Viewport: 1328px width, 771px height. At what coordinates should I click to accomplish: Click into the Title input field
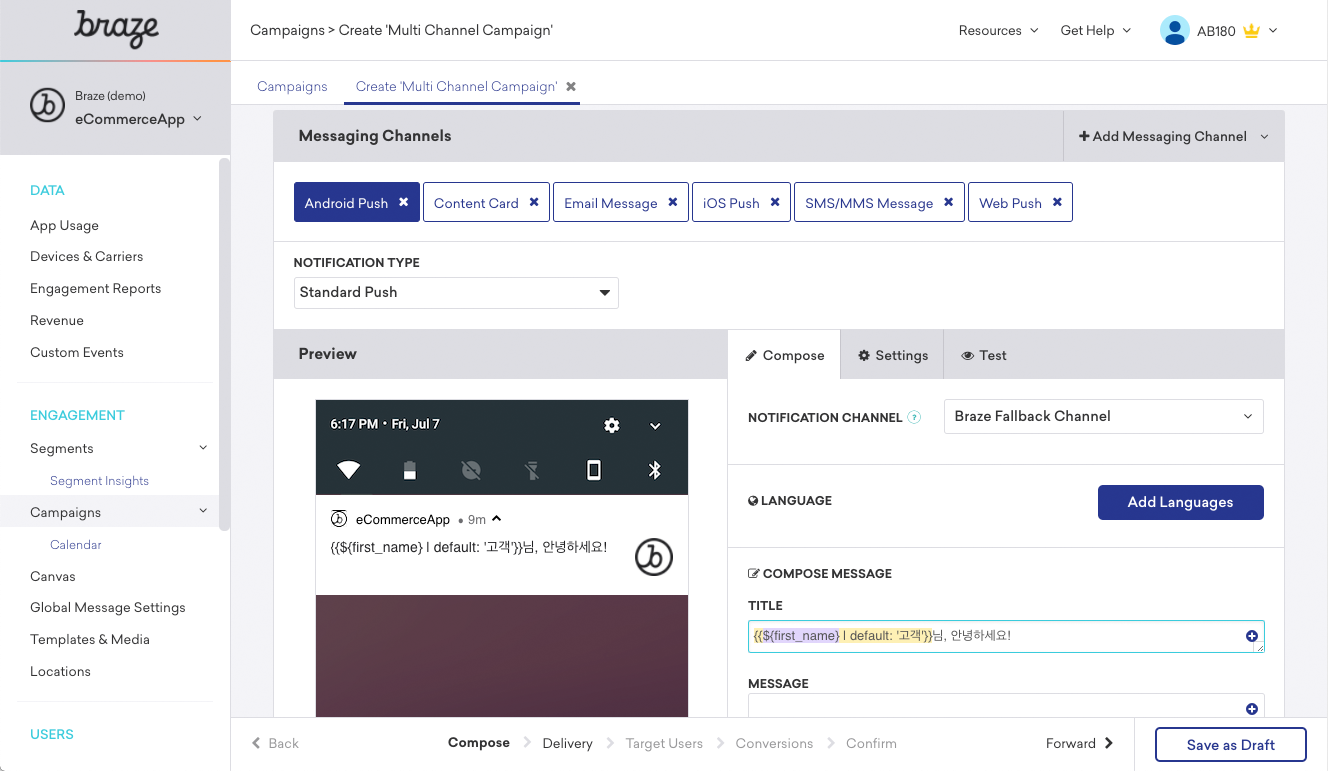[1006, 636]
